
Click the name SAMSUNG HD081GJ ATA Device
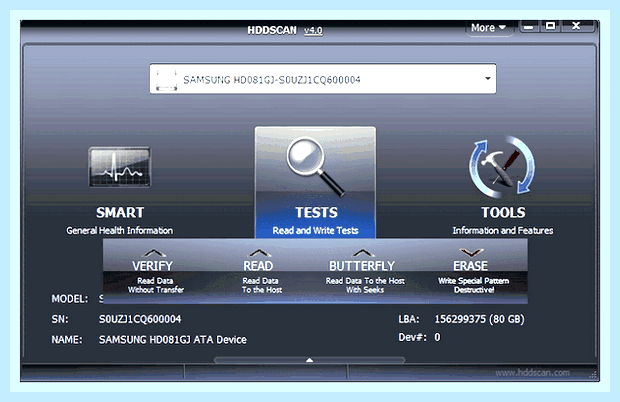tap(172, 340)
